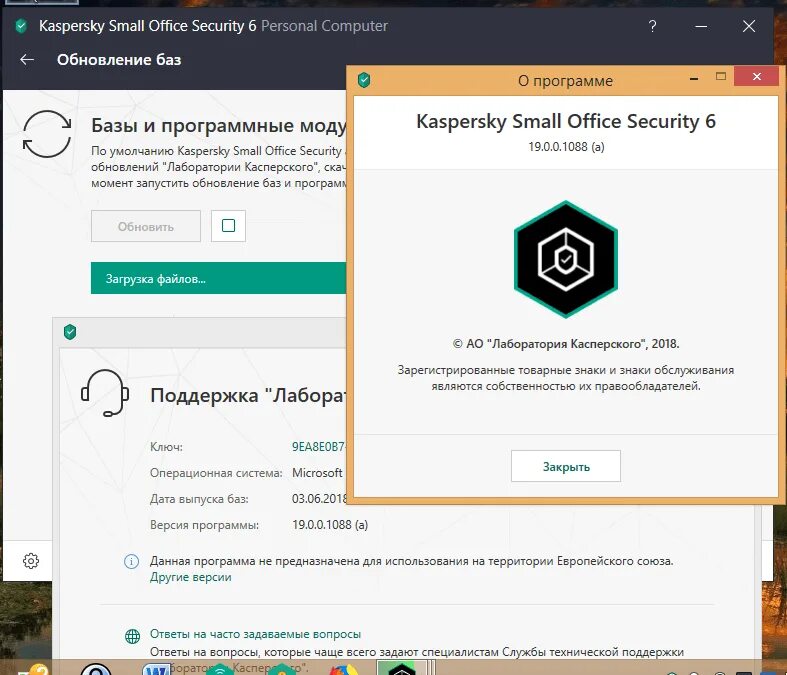Image resolution: width=787 pixels, height=675 pixels.
Task: Click the Загрузка файлов progress bar
Action: (x=218, y=278)
